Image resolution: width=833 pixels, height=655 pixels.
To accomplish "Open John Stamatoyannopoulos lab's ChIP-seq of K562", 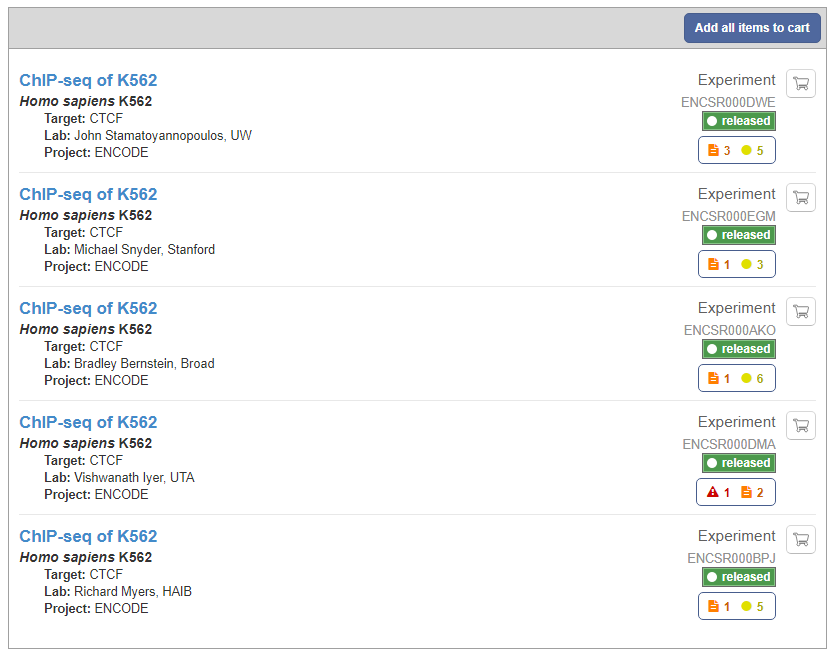I will [x=88, y=81].
